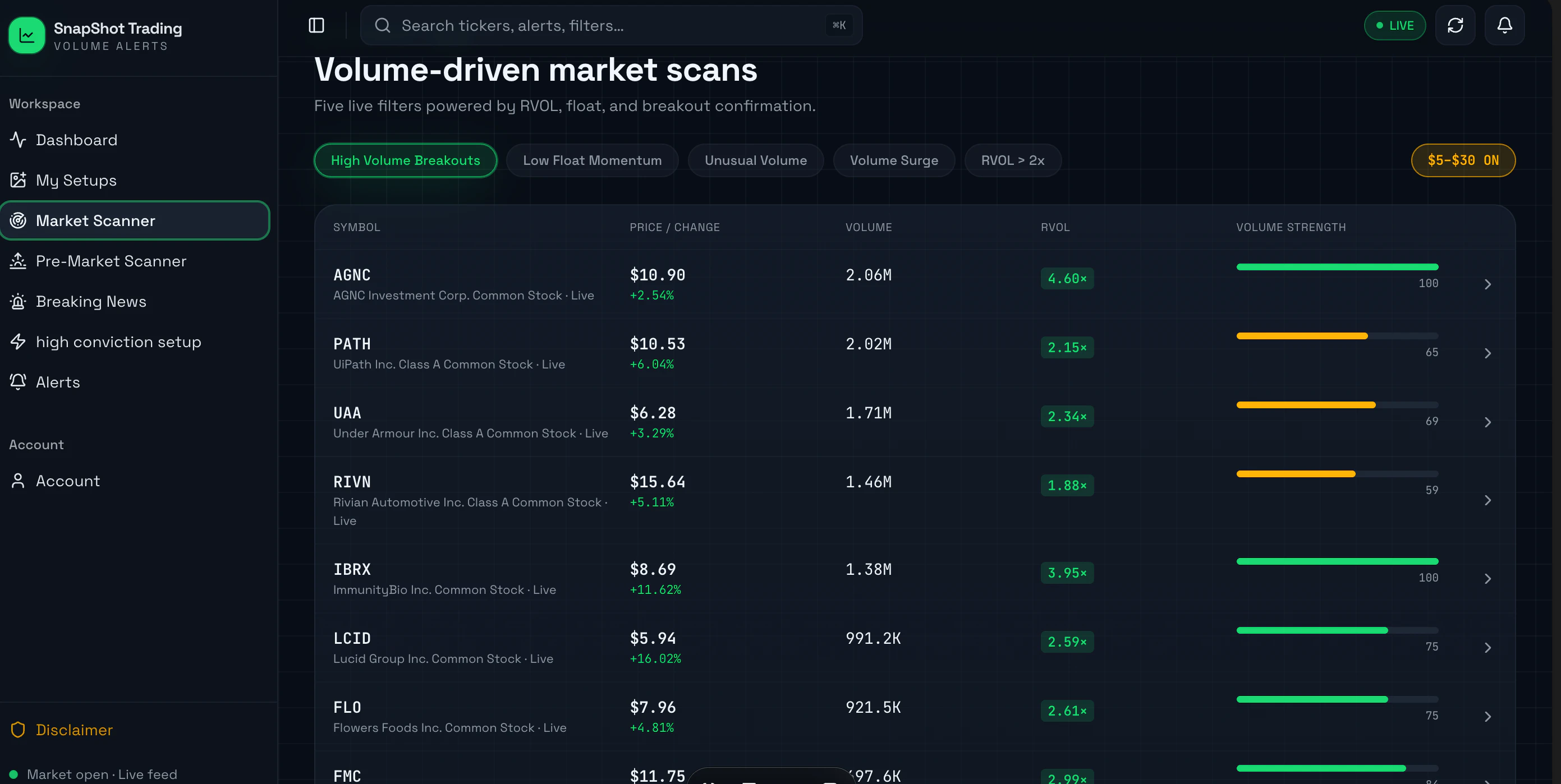
Task: Open the high conviction setup page
Action: [x=135, y=342]
